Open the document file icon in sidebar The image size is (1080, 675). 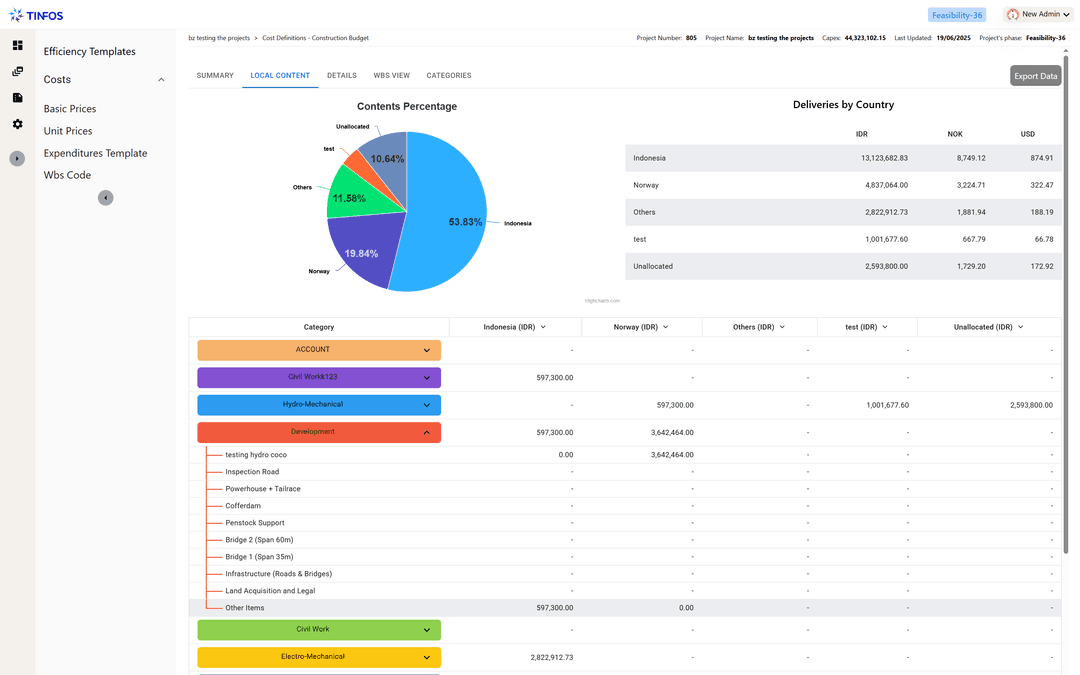click(17, 98)
